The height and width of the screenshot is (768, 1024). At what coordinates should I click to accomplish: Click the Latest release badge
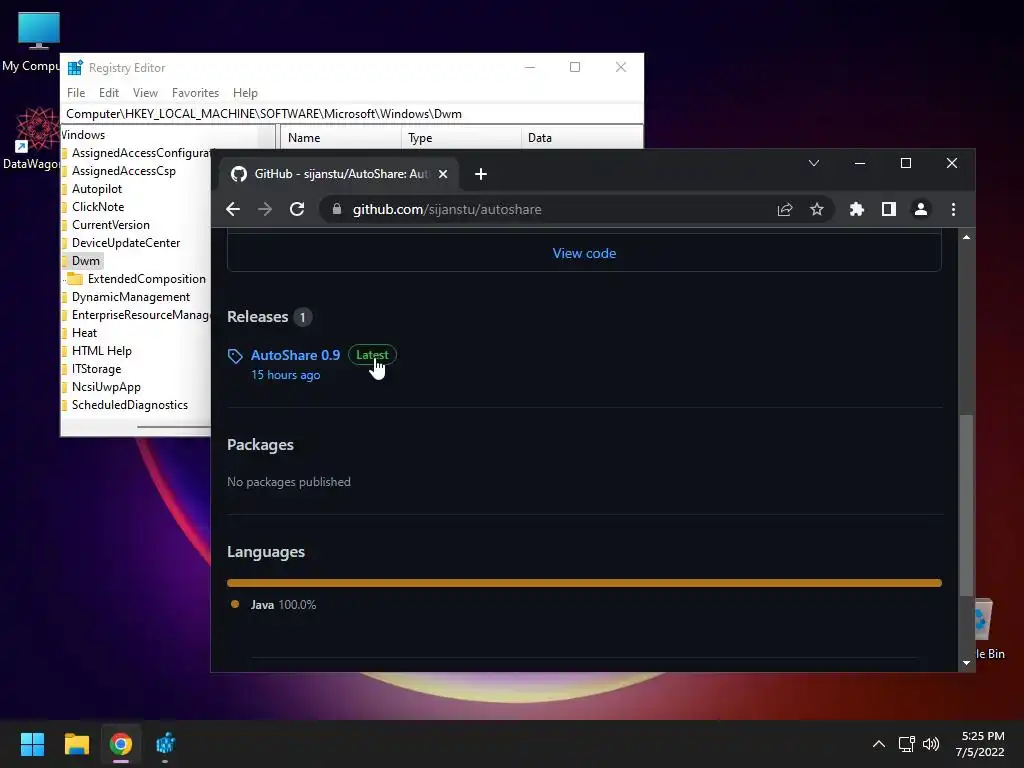tap(372, 355)
